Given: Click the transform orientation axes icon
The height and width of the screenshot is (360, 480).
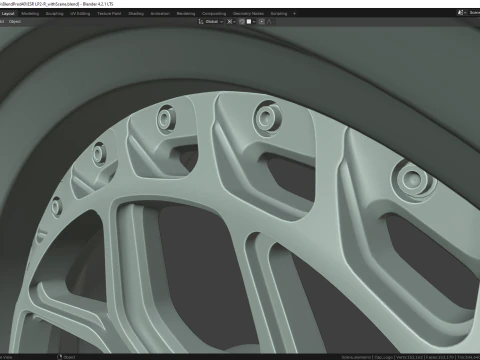Looking at the screenshot, I should tap(201, 22).
